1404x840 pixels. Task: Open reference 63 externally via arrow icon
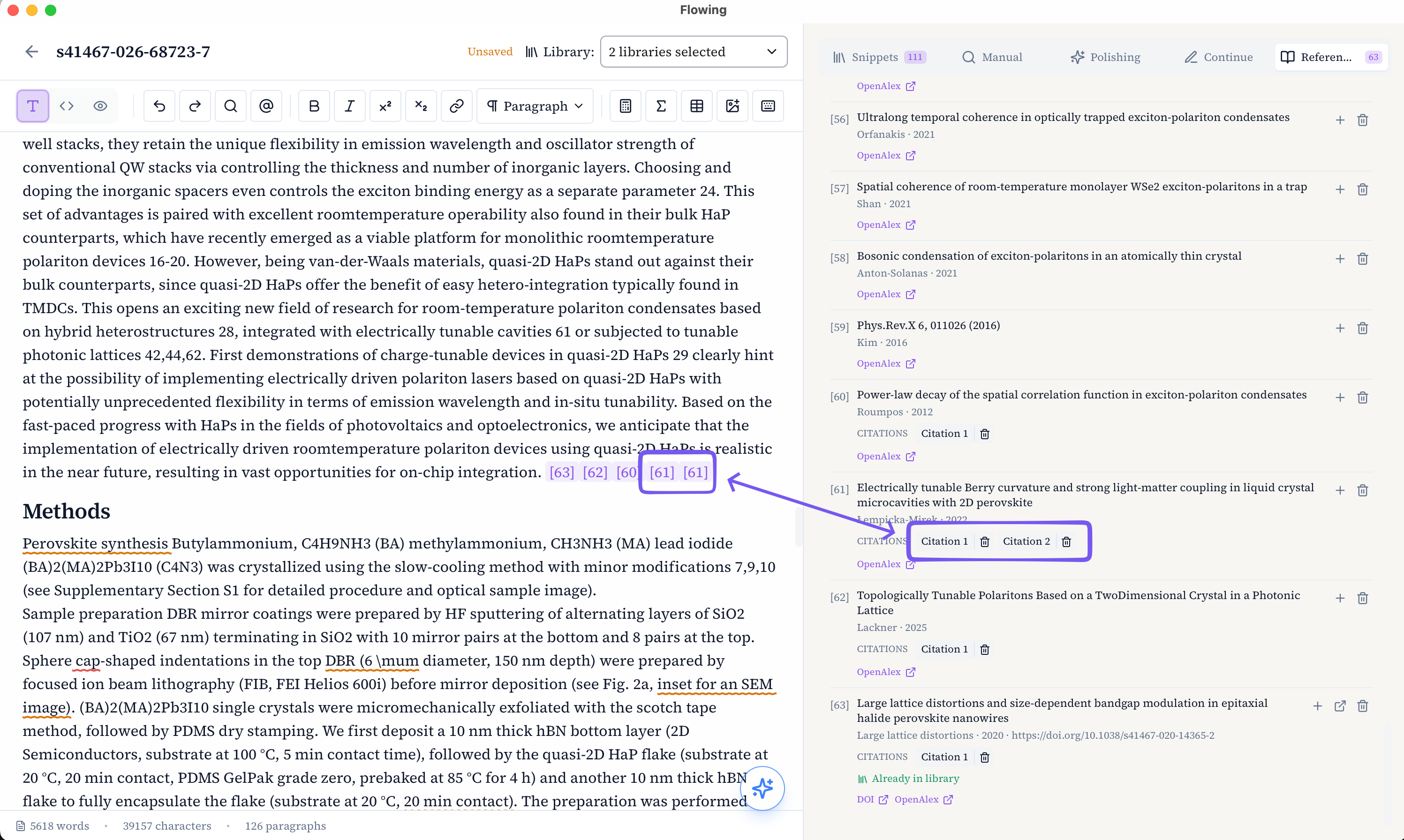pos(1340,706)
